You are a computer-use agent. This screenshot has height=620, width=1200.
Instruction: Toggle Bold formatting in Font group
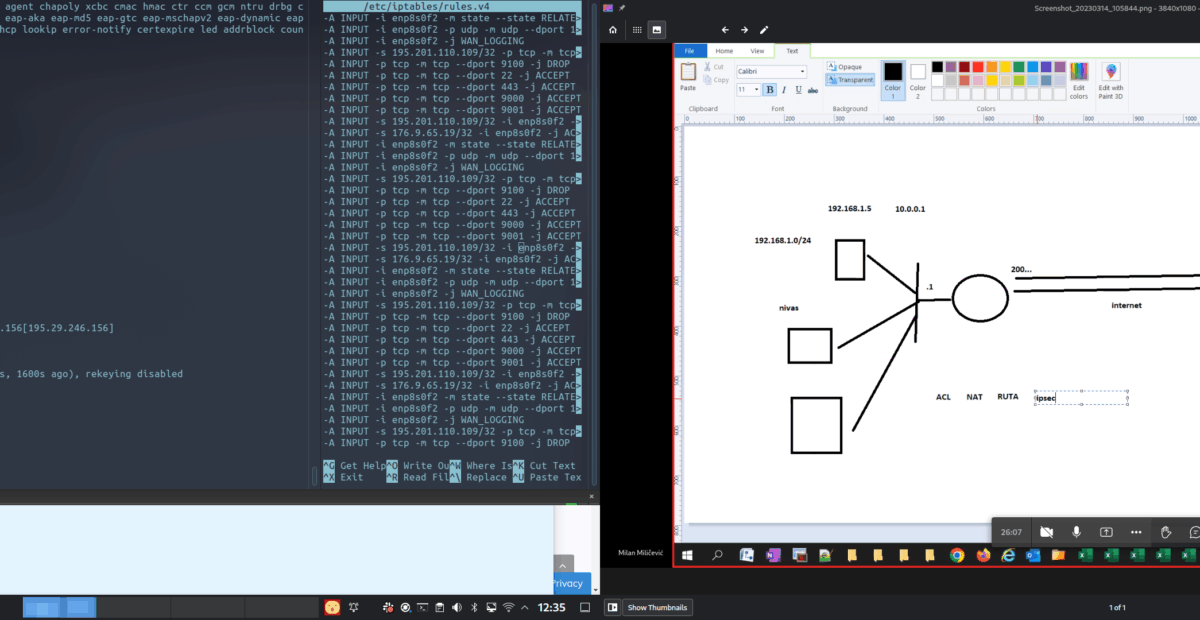click(769, 90)
